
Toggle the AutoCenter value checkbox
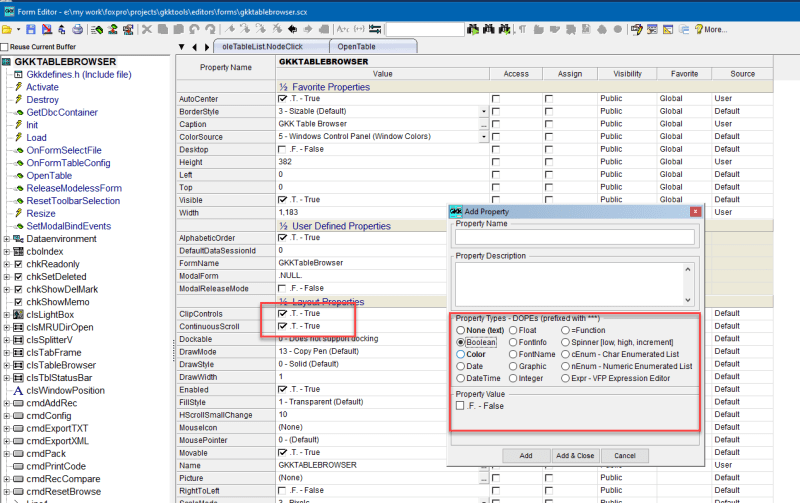click(x=282, y=98)
